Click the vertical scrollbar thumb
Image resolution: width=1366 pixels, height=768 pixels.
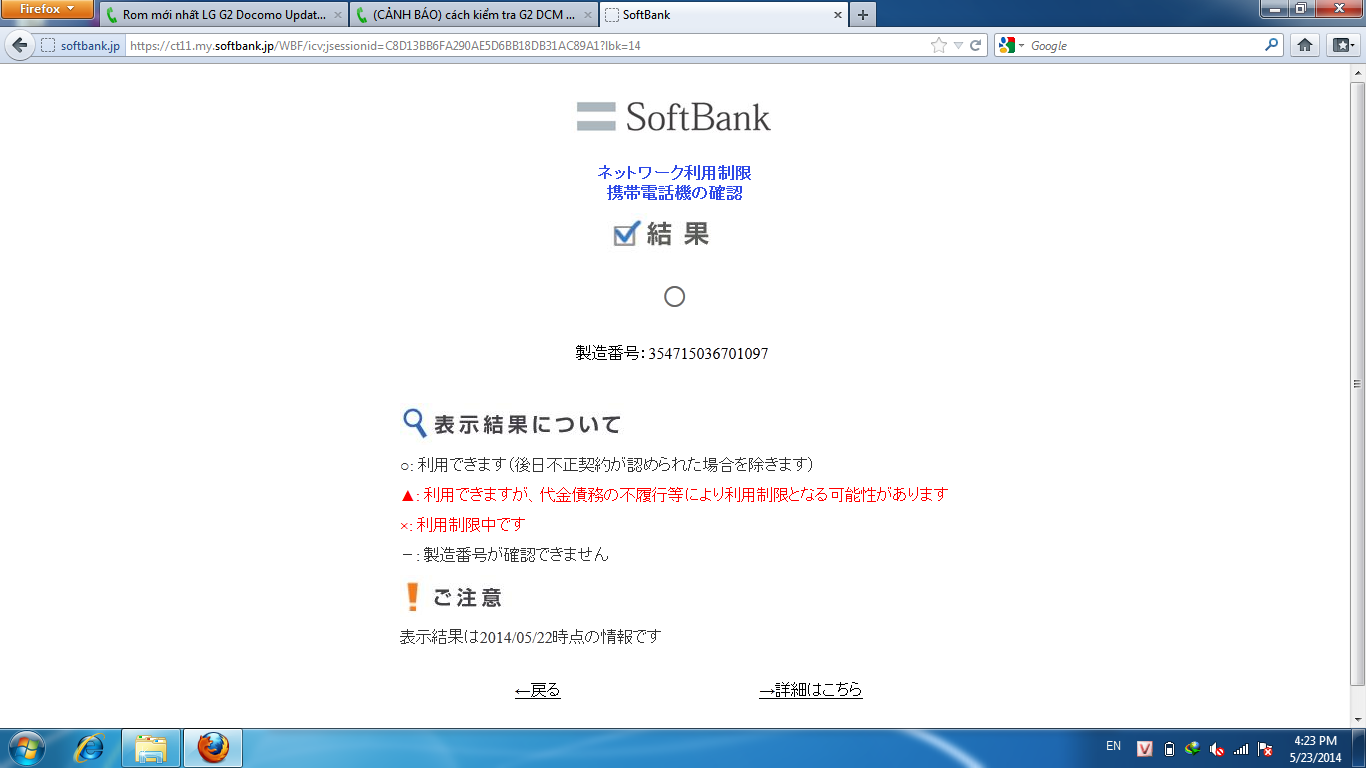pos(1357,384)
